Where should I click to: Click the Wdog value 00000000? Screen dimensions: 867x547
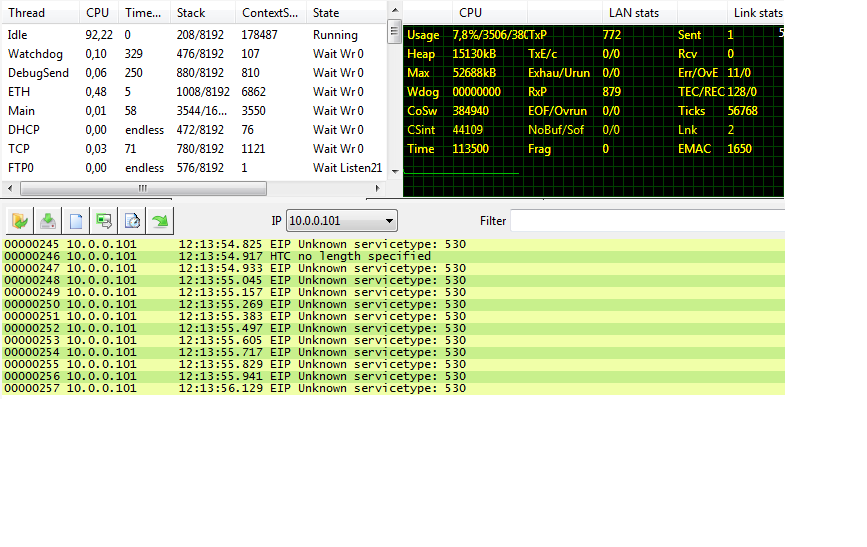476,92
